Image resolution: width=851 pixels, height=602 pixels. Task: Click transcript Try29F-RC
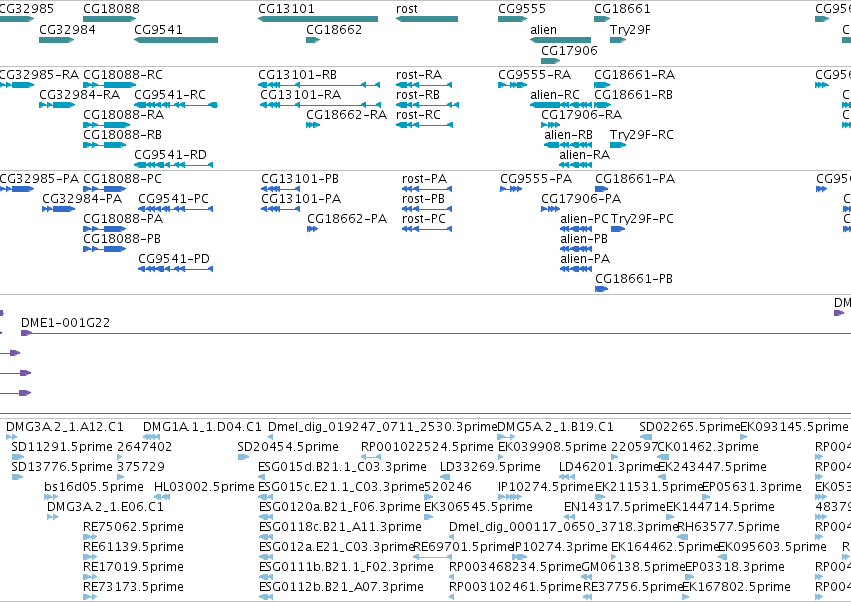click(642, 134)
